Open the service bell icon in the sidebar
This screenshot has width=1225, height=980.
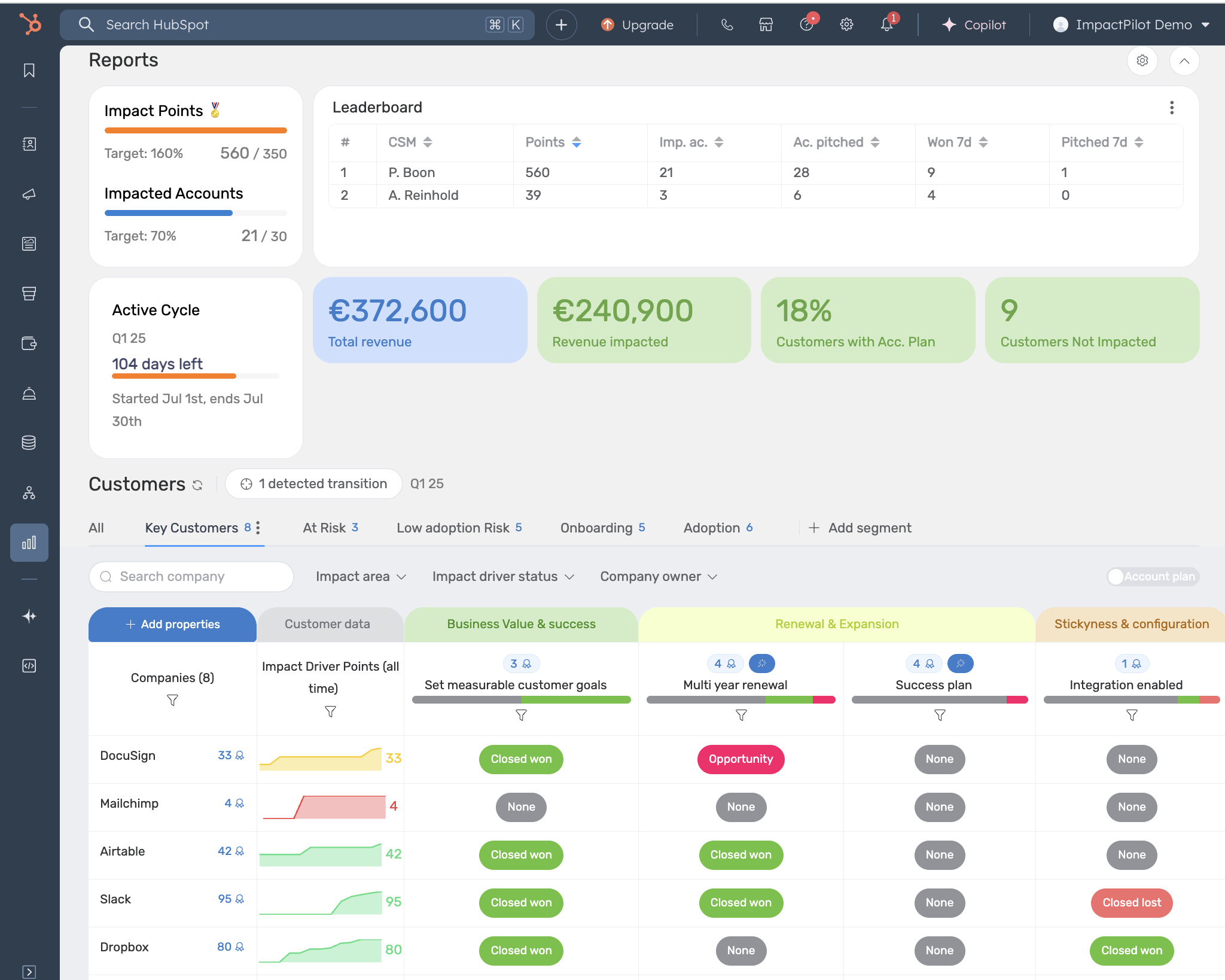pyautogui.click(x=29, y=393)
